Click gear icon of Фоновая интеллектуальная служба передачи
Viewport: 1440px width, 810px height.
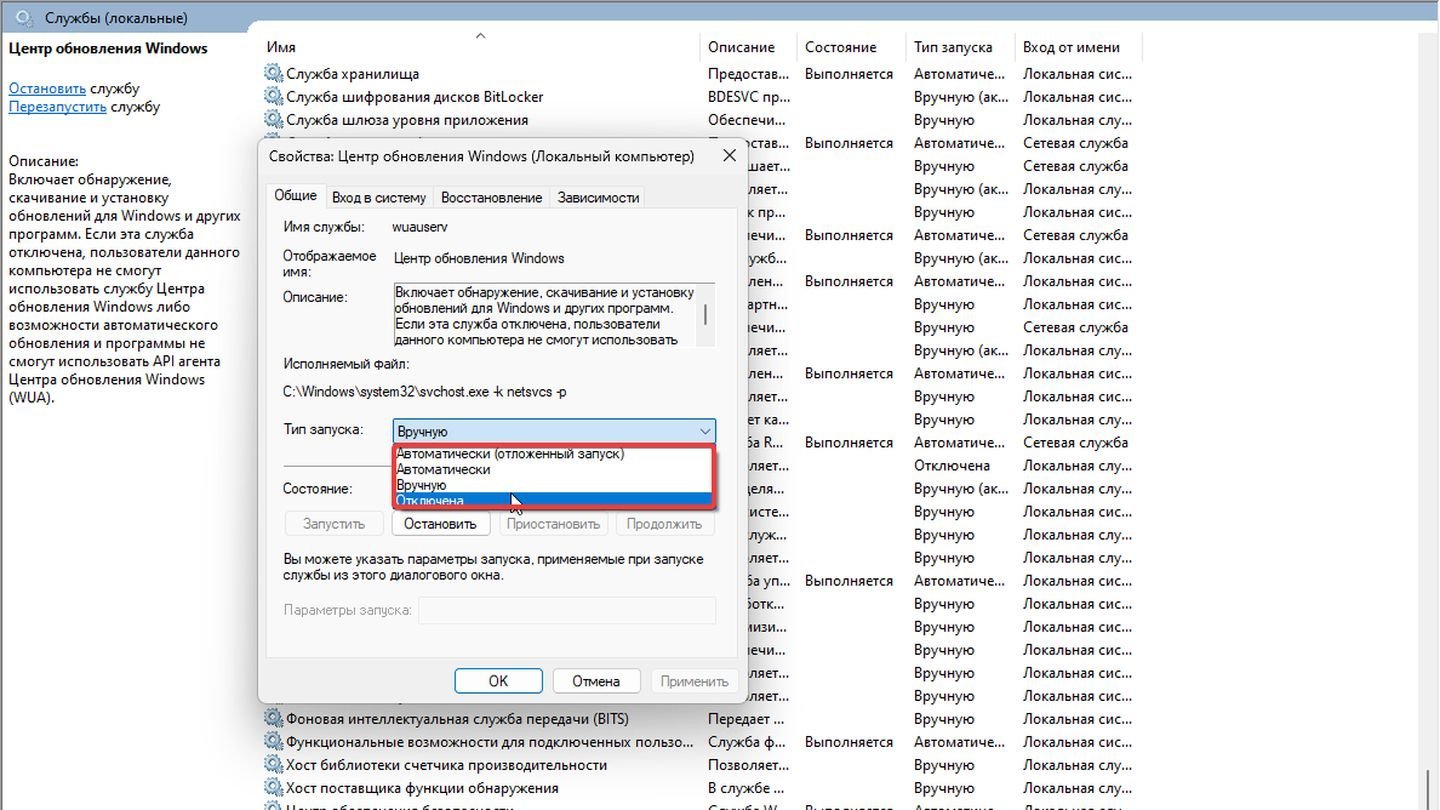coord(273,718)
